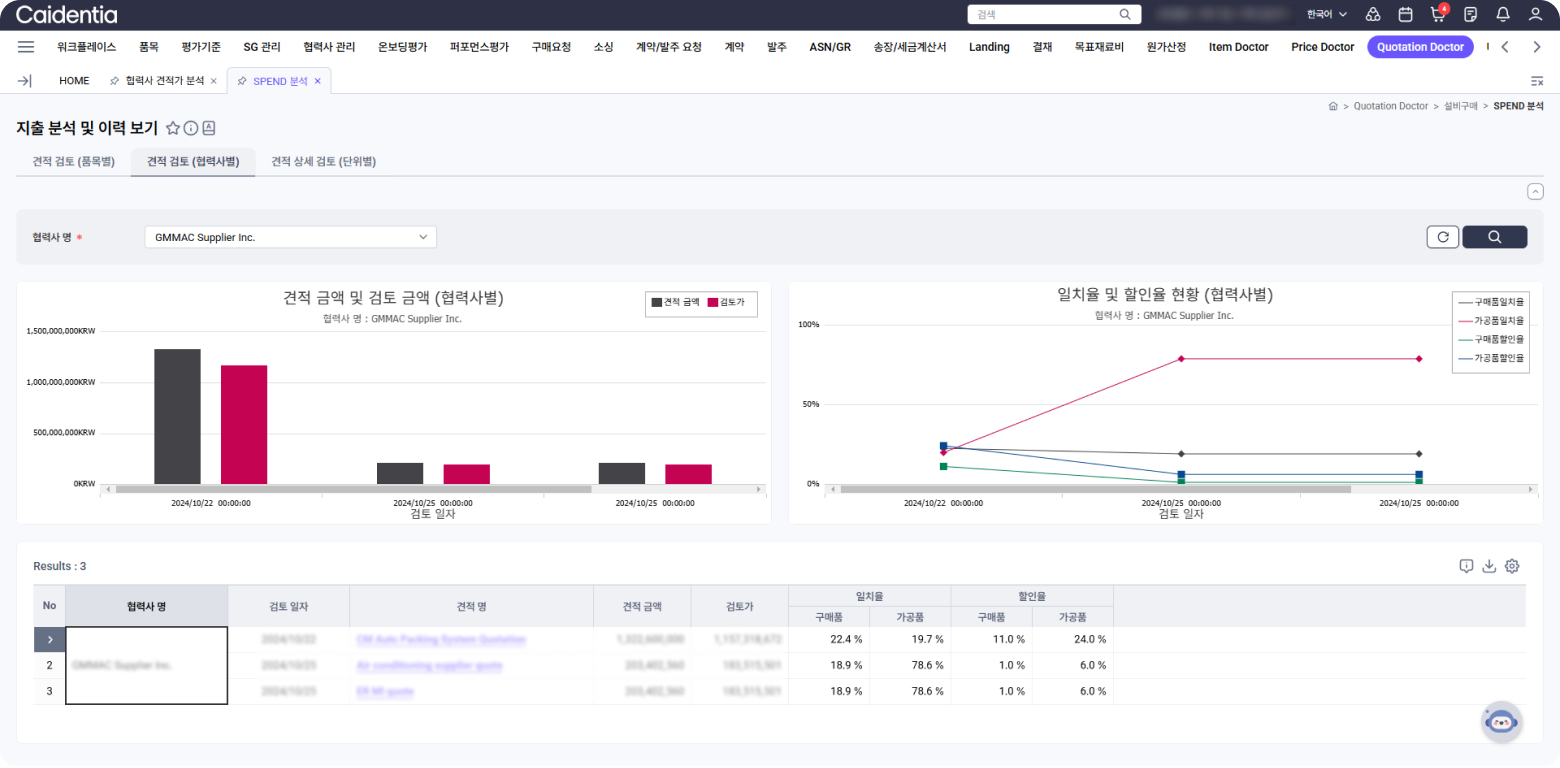
Task: Download results table data
Action: coord(1489,566)
